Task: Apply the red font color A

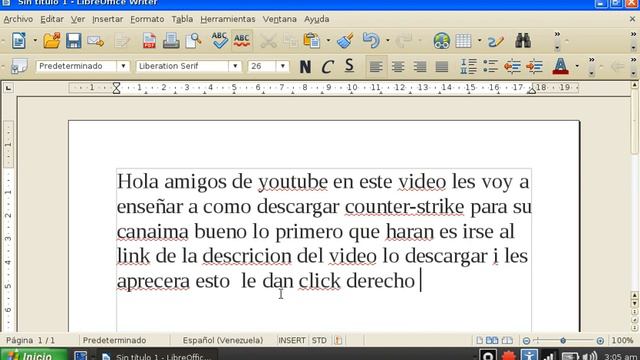Action: 560,66
